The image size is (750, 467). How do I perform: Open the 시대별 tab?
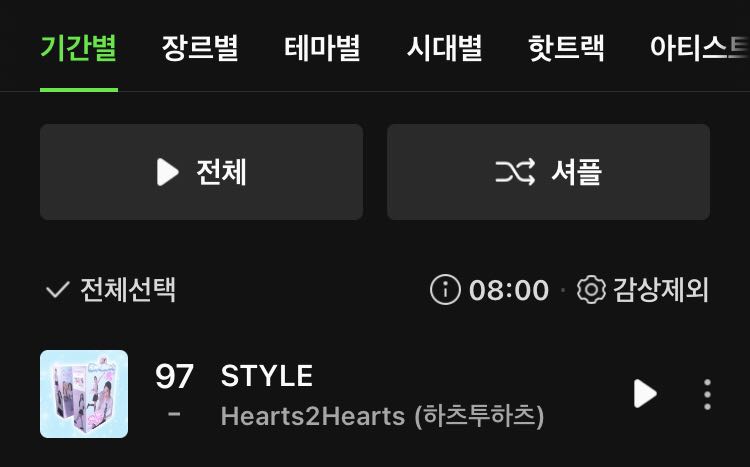point(444,48)
